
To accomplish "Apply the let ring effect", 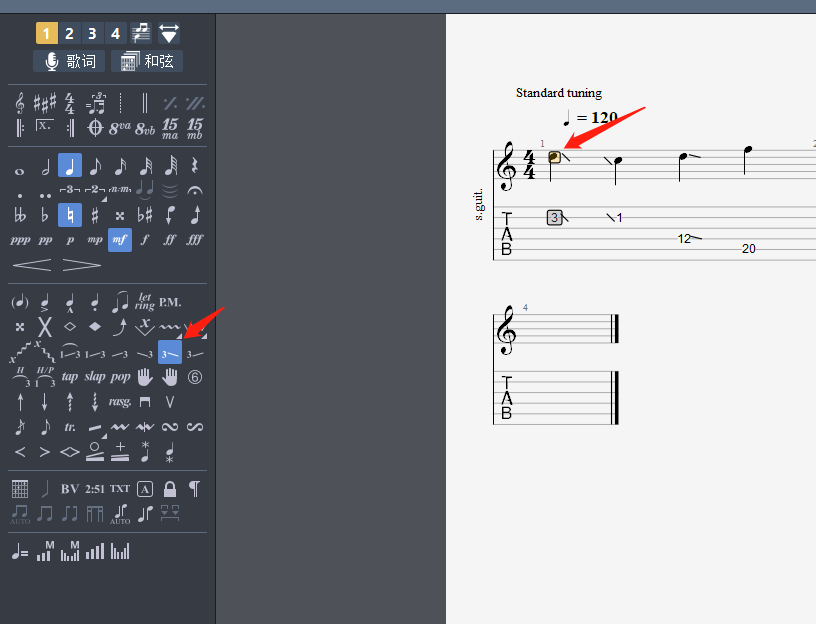I will 145,302.
